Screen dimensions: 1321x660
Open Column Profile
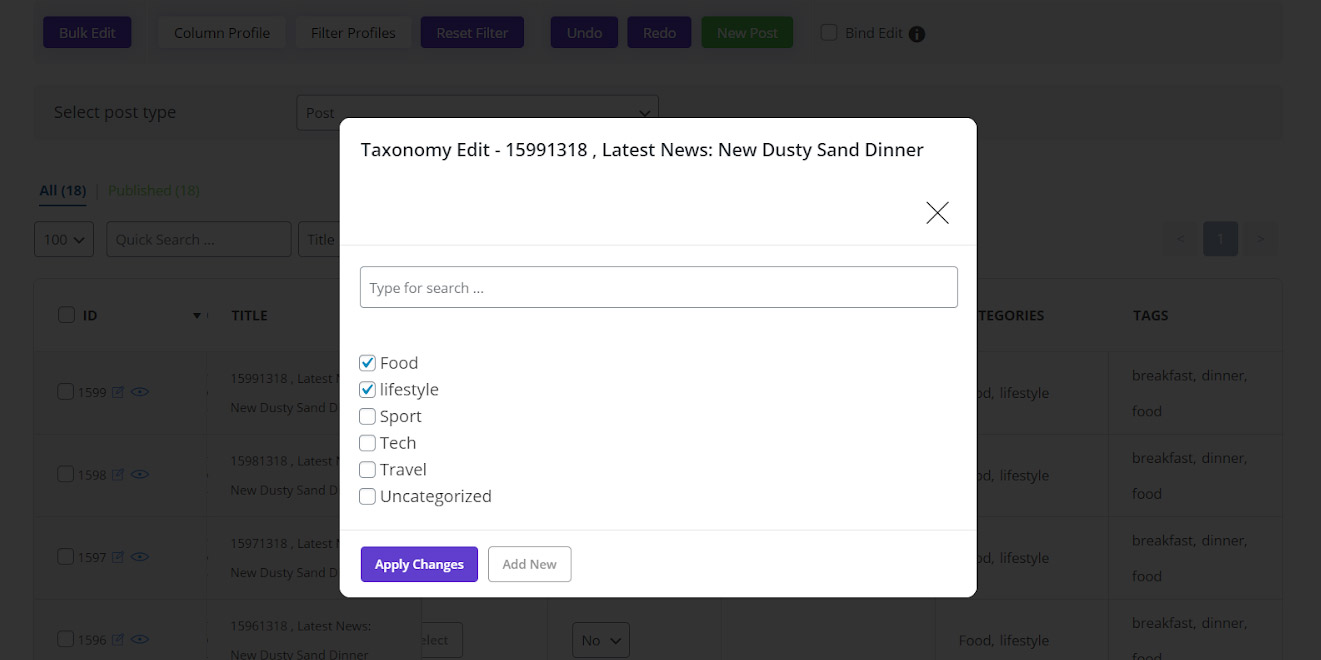click(x=222, y=33)
